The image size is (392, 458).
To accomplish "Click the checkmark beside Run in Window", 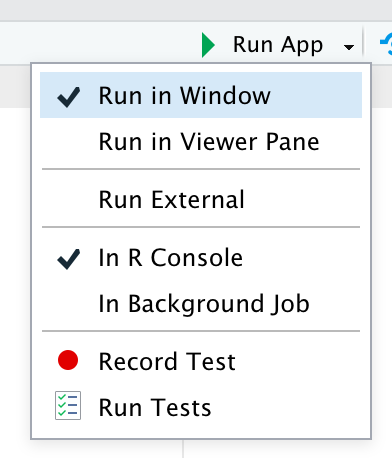I will click(x=69, y=97).
